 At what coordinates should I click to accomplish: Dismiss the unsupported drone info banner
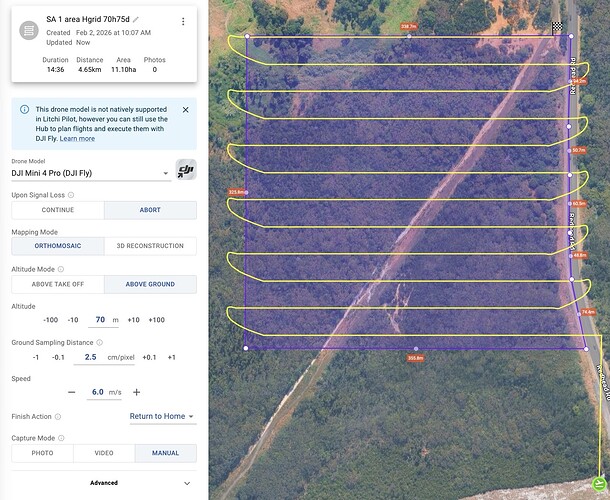click(x=185, y=109)
